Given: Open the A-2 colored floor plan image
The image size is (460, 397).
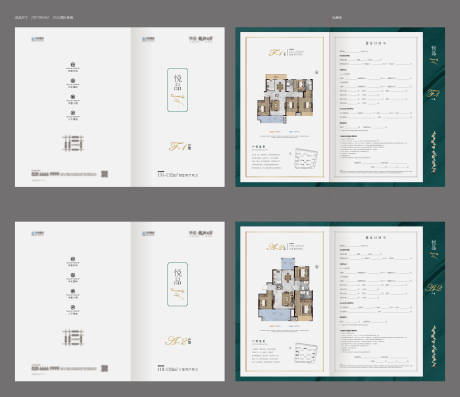Looking at the screenshot, I should (x=286, y=289).
